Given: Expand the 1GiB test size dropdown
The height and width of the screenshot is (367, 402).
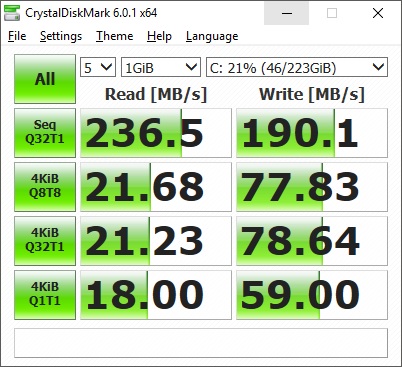Looking at the screenshot, I should click(x=161, y=67).
